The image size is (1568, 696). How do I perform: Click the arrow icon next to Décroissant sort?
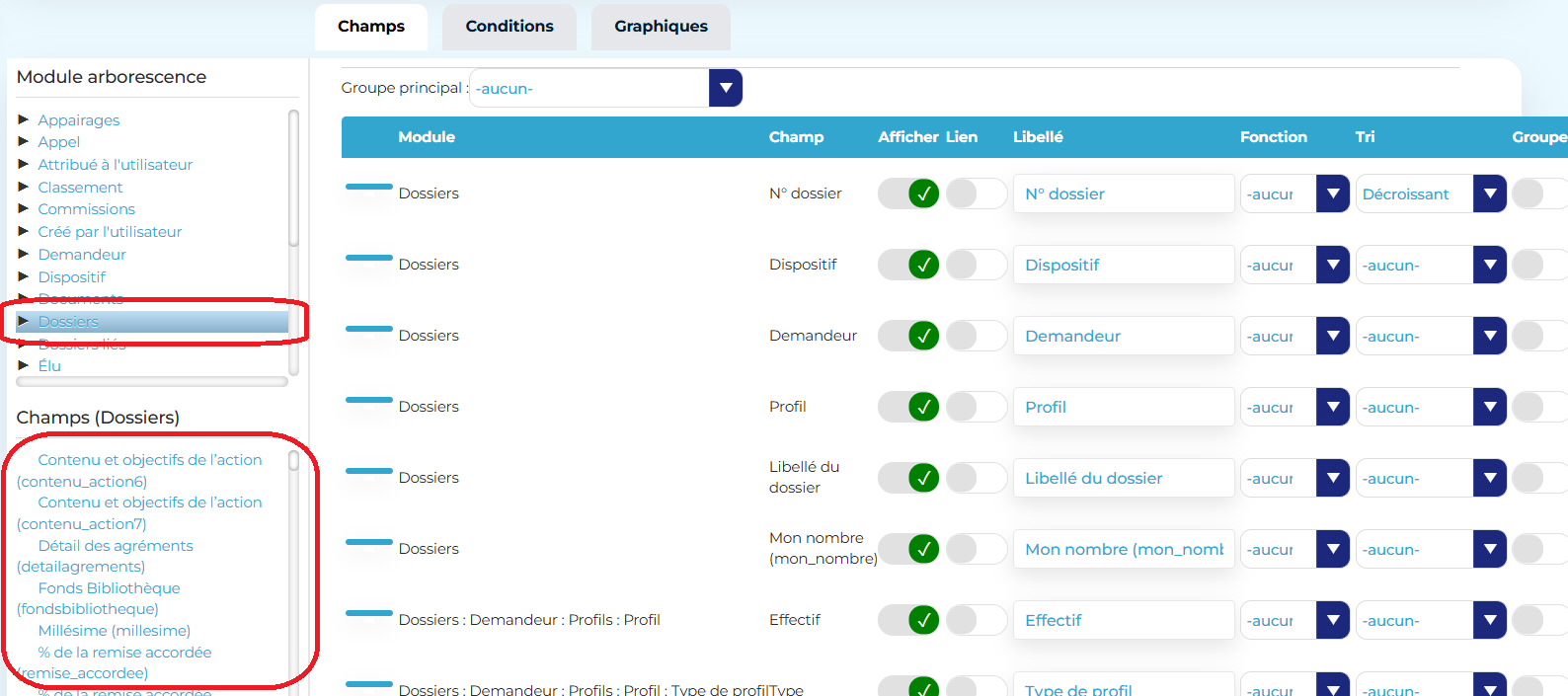[1489, 193]
